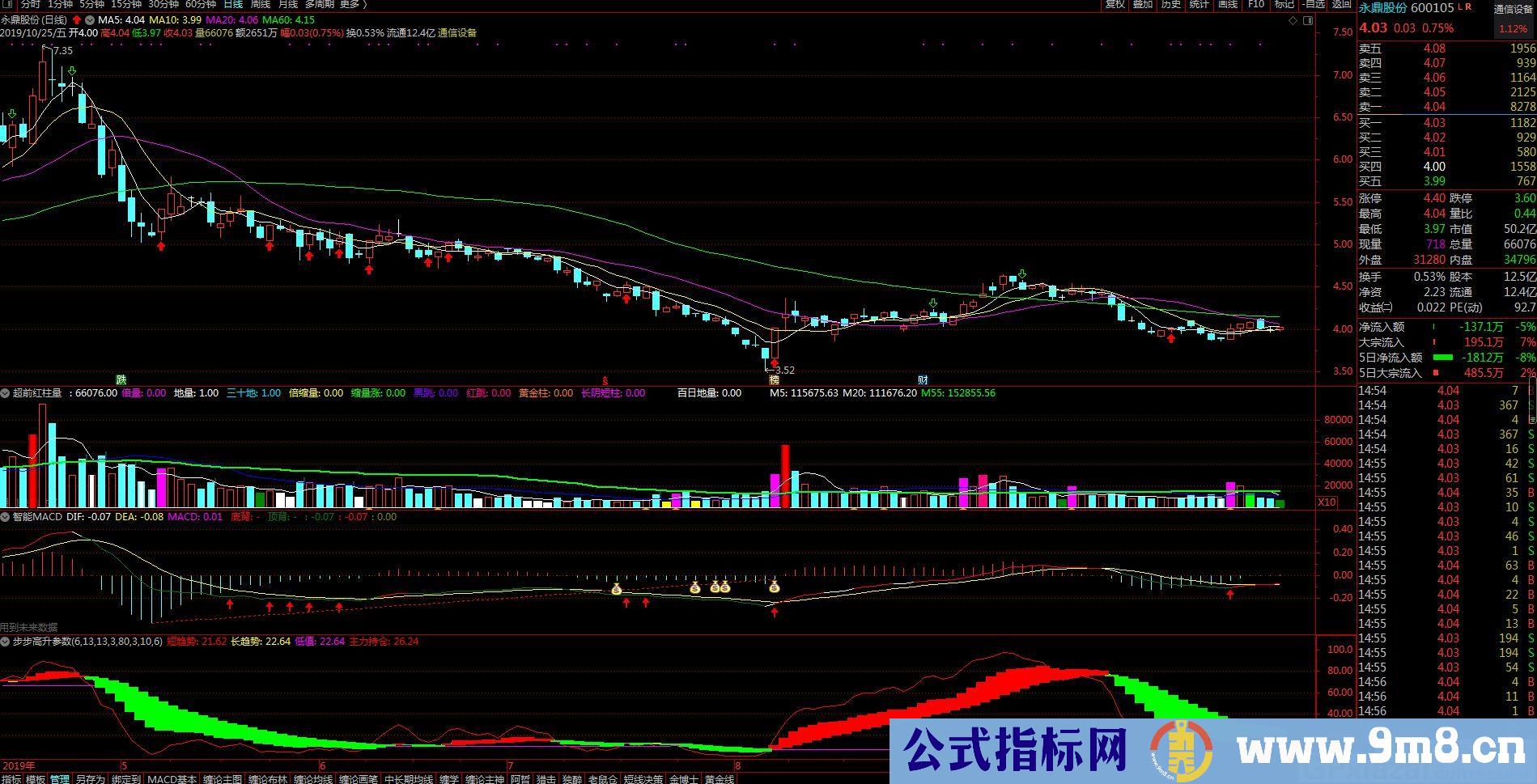
Task: Click the X10 volume scale toggle
Action: click(x=1327, y=502)
